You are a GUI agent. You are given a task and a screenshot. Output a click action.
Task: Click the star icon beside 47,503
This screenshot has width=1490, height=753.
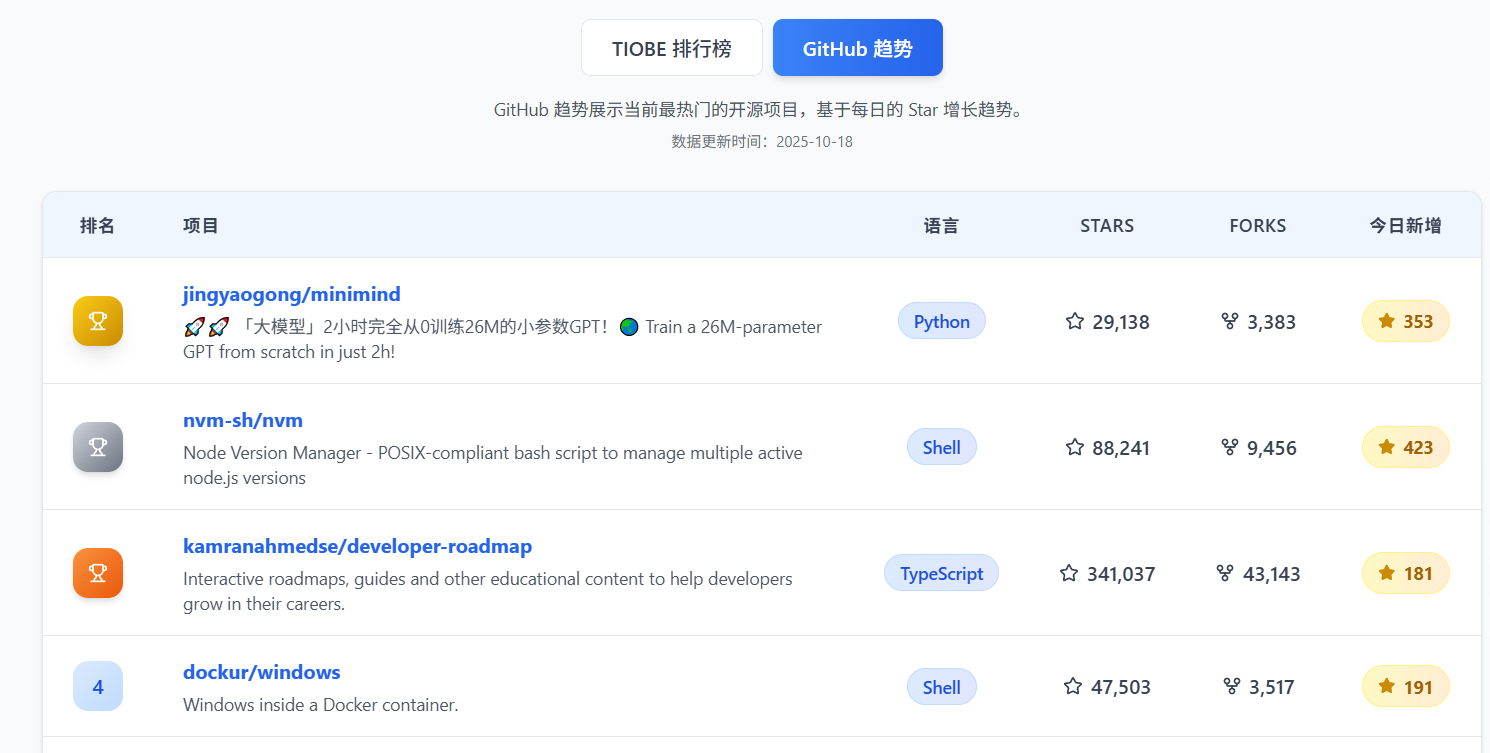[x=1073, y=686]
